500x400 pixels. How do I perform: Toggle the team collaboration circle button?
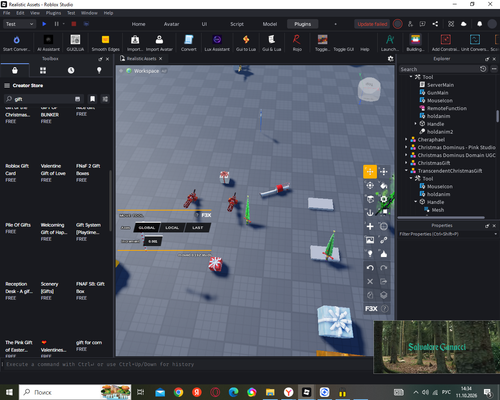[397, 24]
